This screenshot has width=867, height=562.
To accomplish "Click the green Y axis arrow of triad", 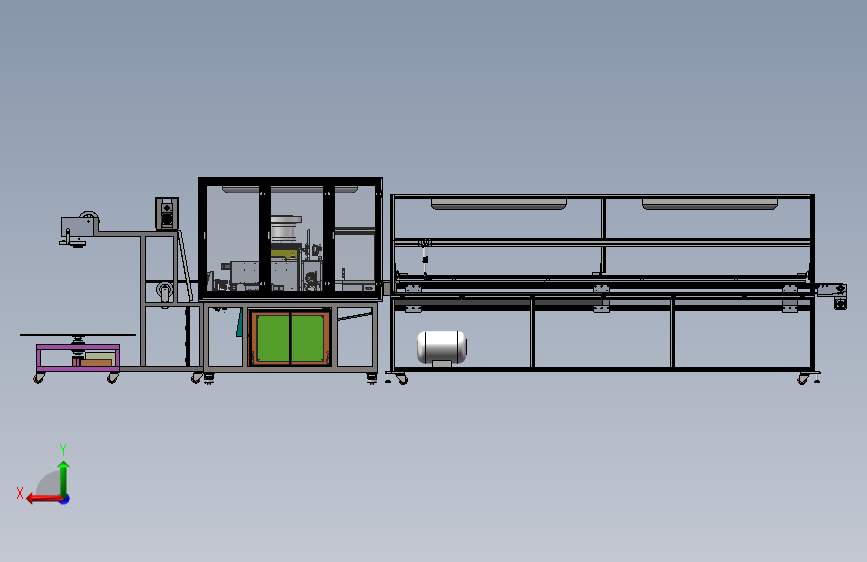I will coord(64,478).
